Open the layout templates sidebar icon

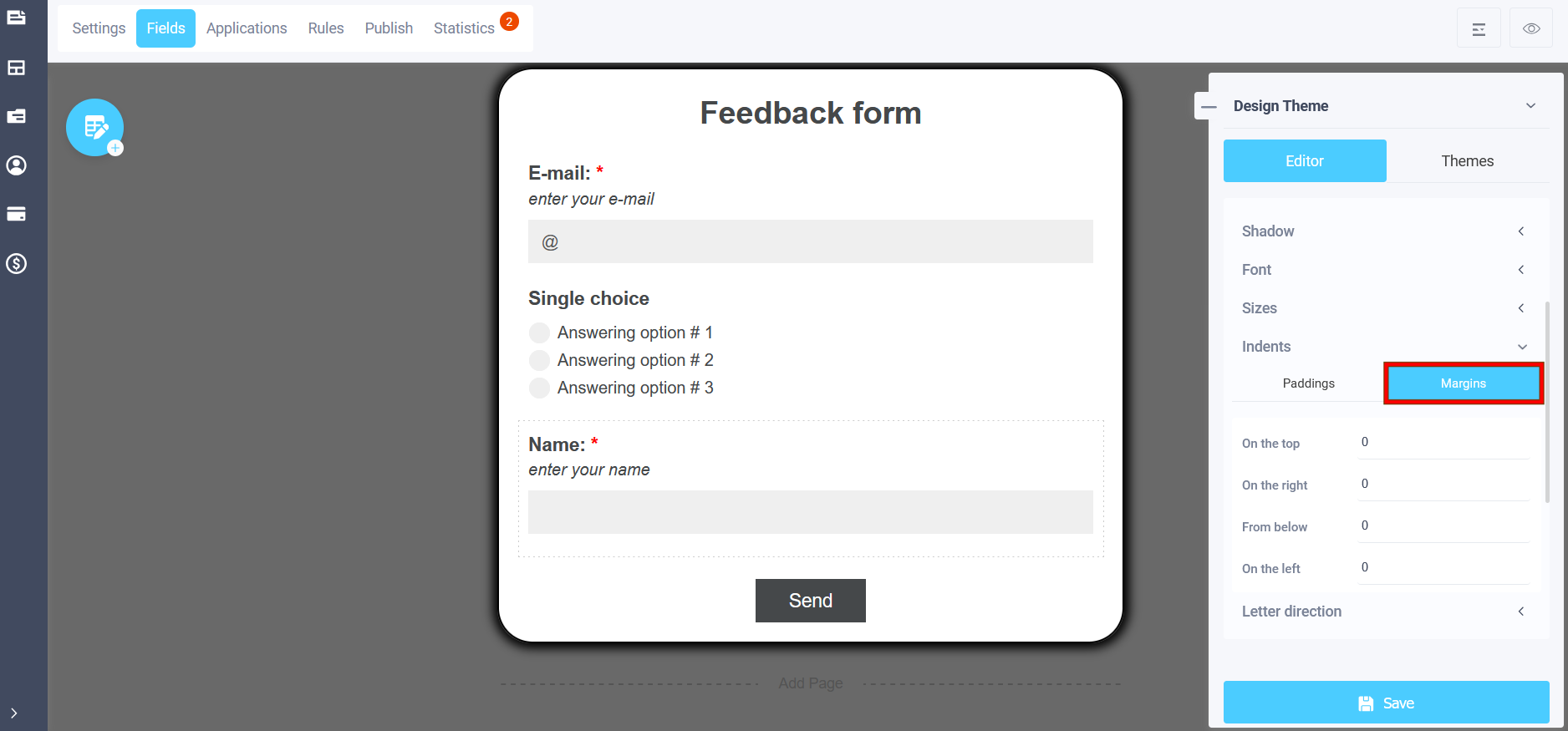[x=16, y=68]
